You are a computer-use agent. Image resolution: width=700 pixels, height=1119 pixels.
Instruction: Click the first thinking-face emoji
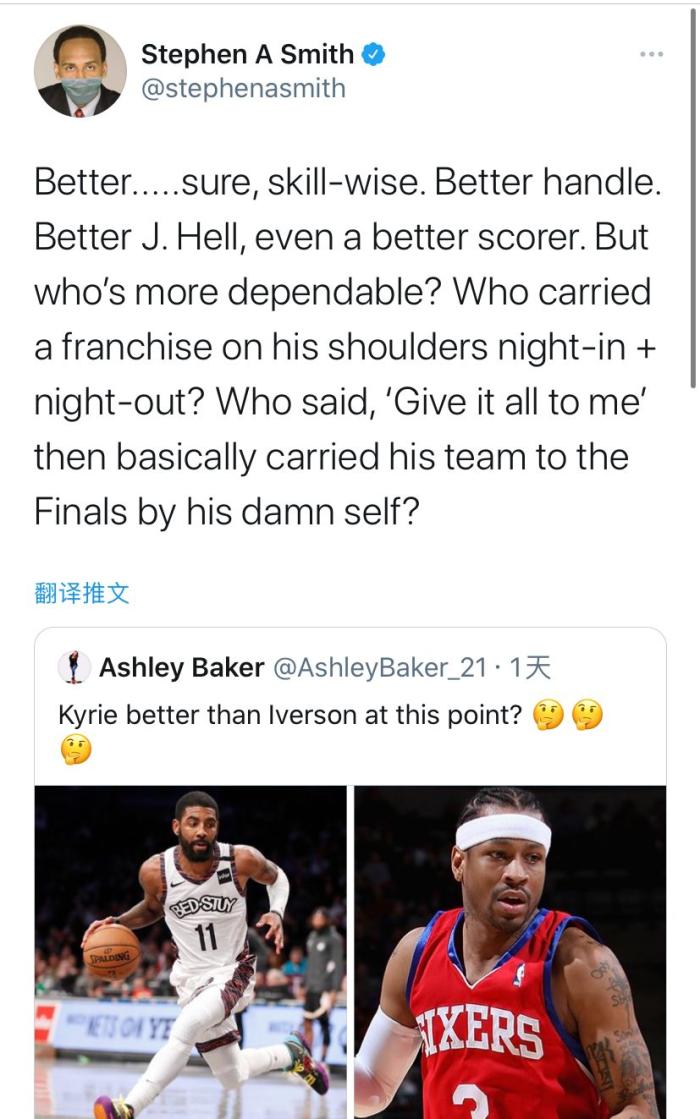pyautogui.click(x=547, y=716)
